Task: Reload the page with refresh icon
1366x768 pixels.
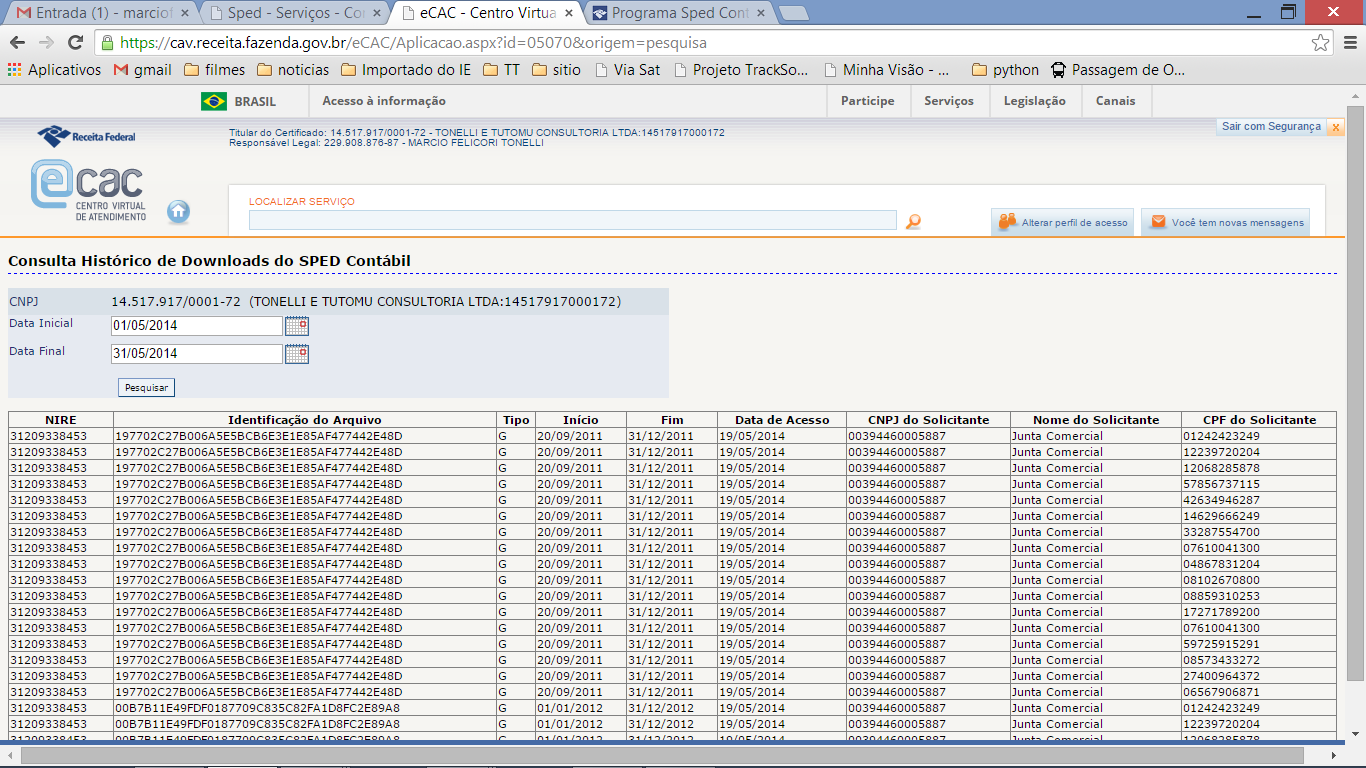Action: pos(75,43)
